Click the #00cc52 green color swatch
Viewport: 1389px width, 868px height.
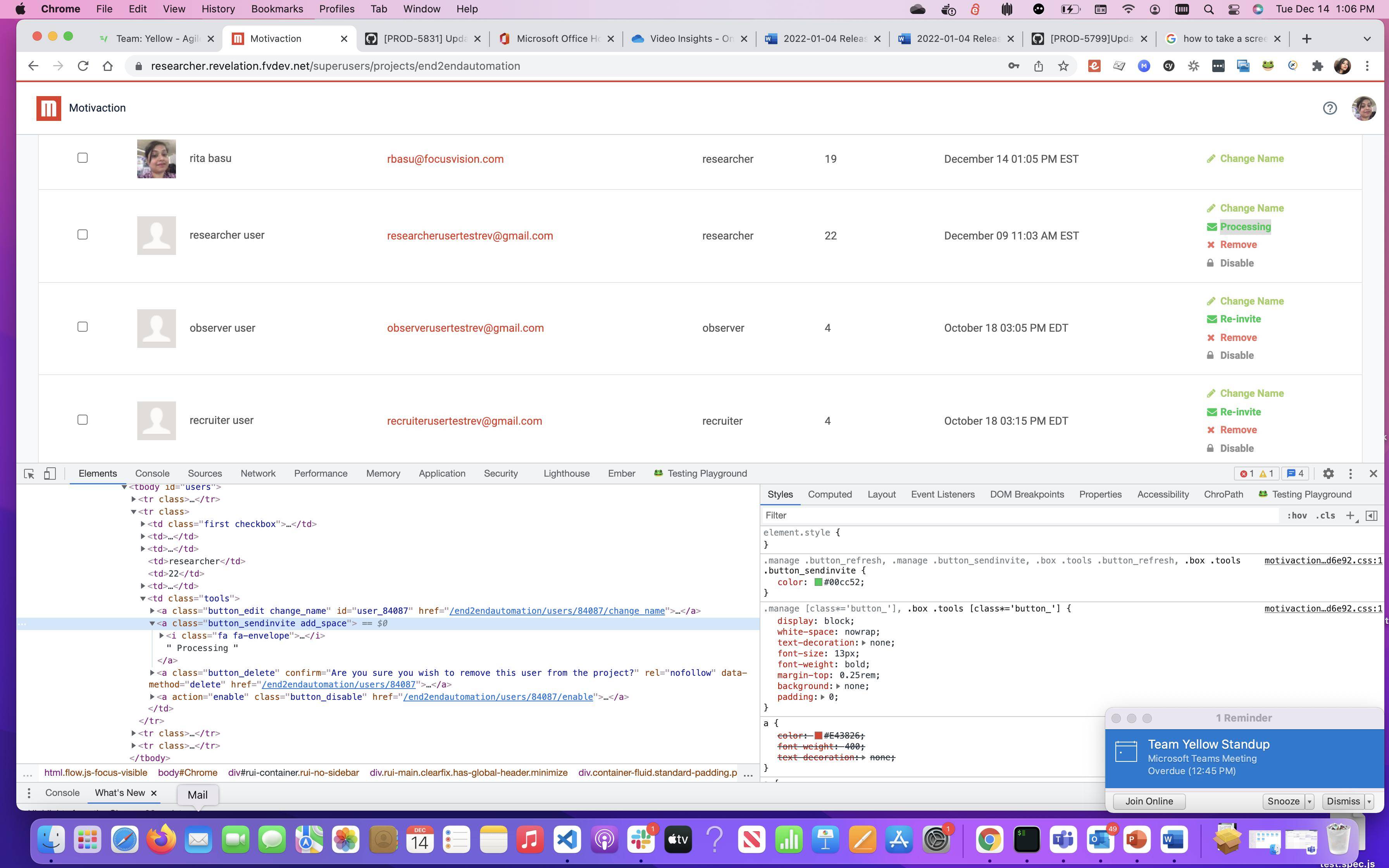(818, 582)
